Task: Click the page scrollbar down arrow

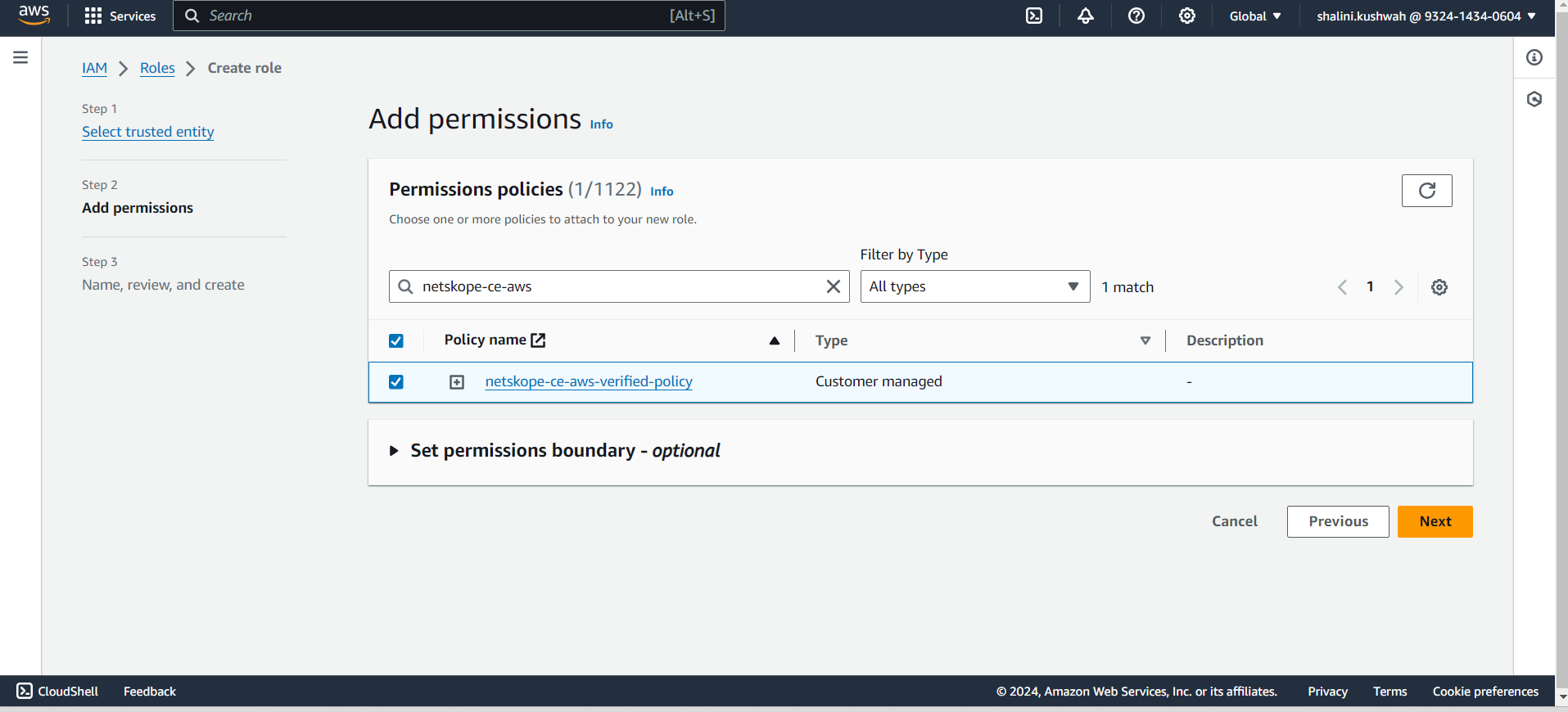Action: (x=1561, y=697)
